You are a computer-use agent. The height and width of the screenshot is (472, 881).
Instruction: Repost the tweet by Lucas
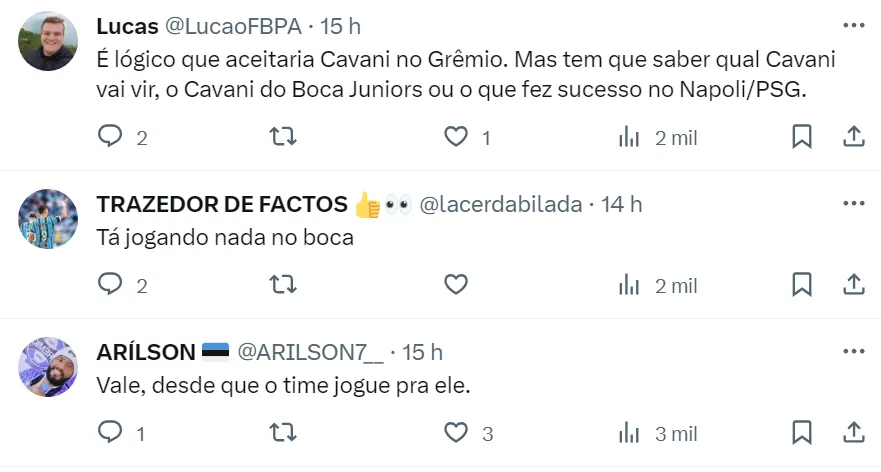click(284, 137)
